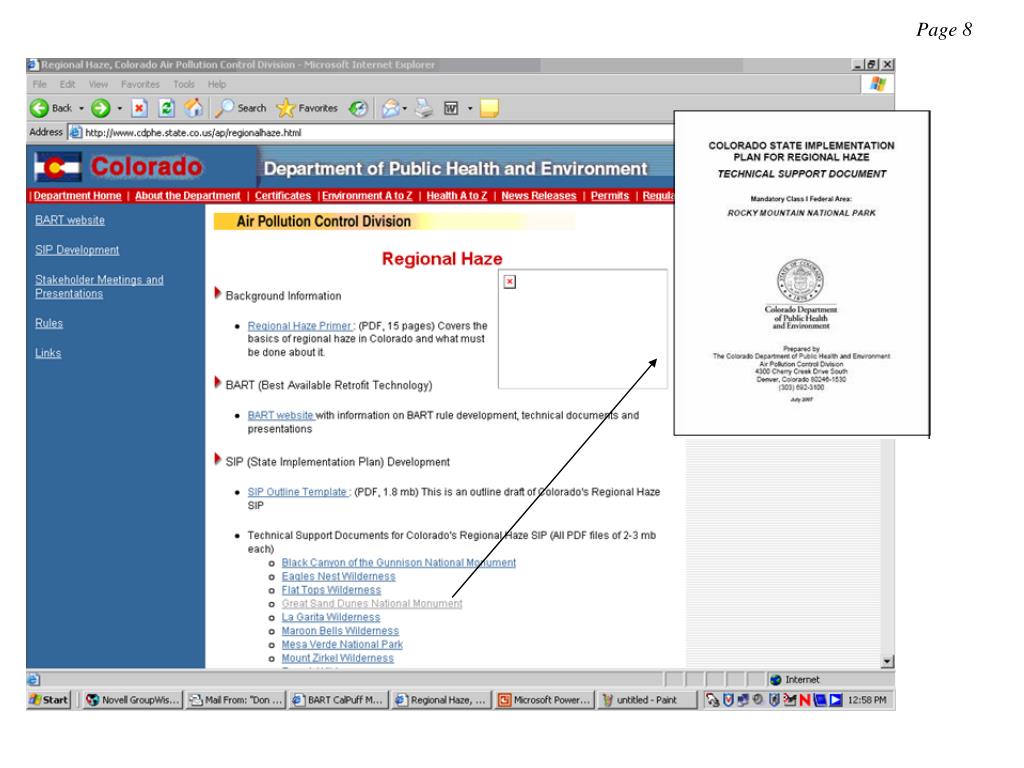This screenshot has height=768, width=1024.
Task: Switch to Mail From taskbar item
Action: pos(236,700)
